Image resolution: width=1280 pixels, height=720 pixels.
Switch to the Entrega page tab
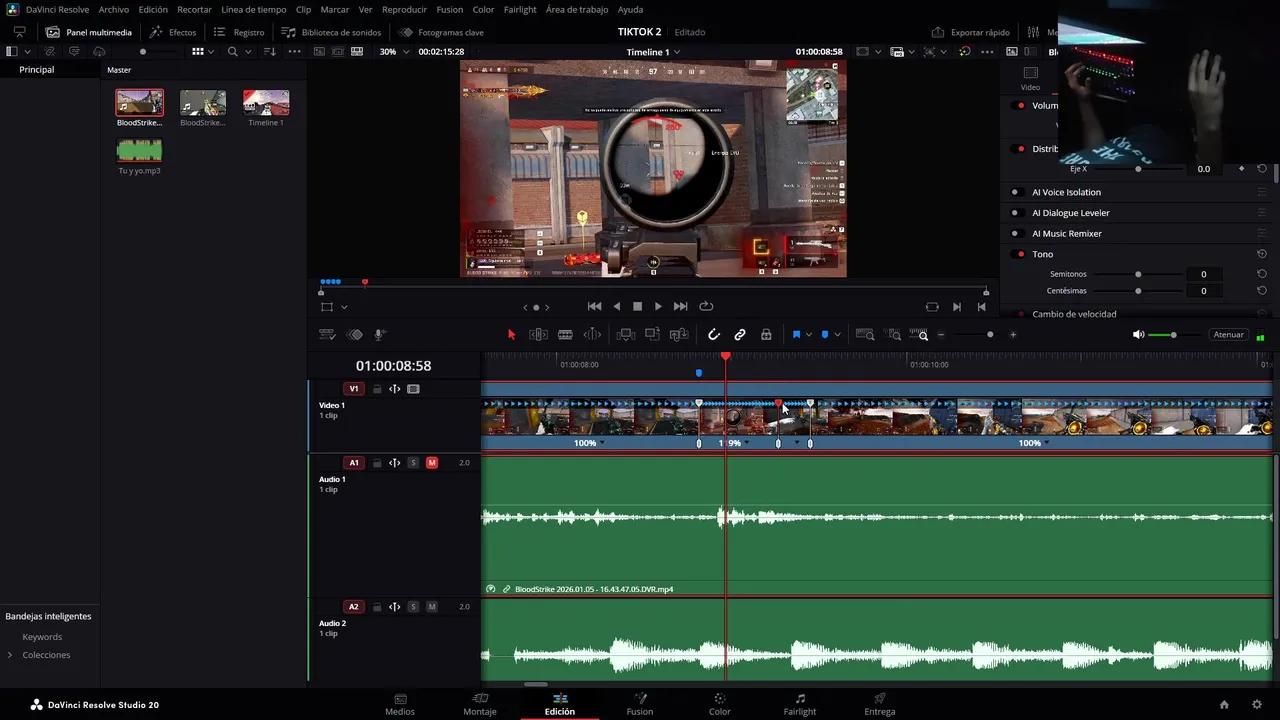point(880,705)
